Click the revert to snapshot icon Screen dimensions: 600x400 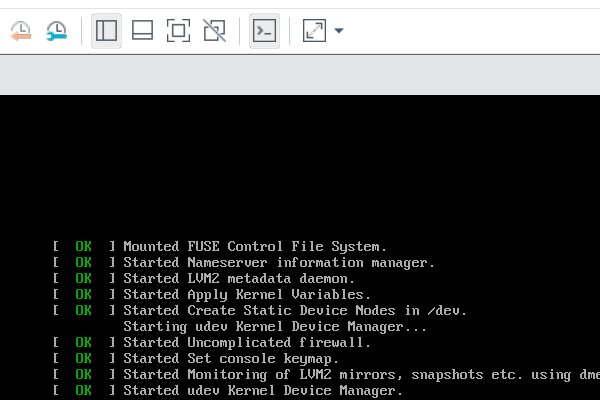pos(20,31)
